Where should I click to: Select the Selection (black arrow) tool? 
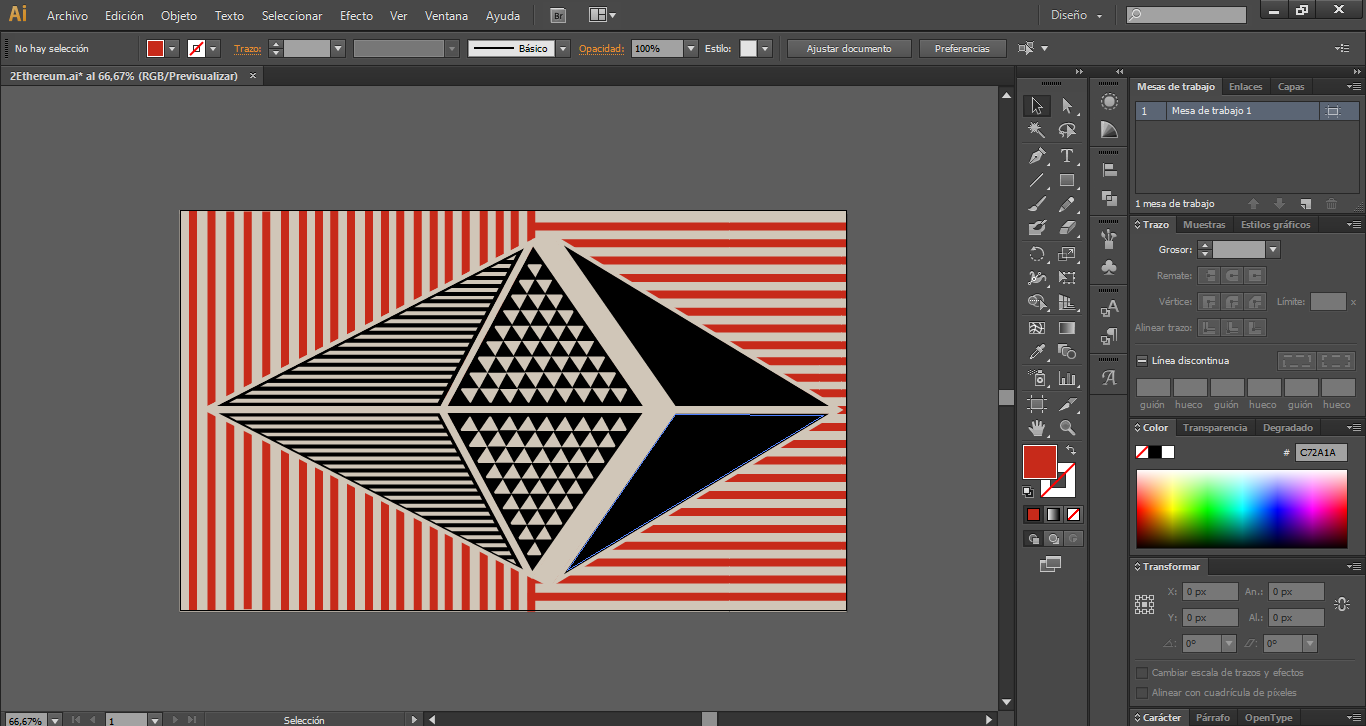tap(1037, 106)
